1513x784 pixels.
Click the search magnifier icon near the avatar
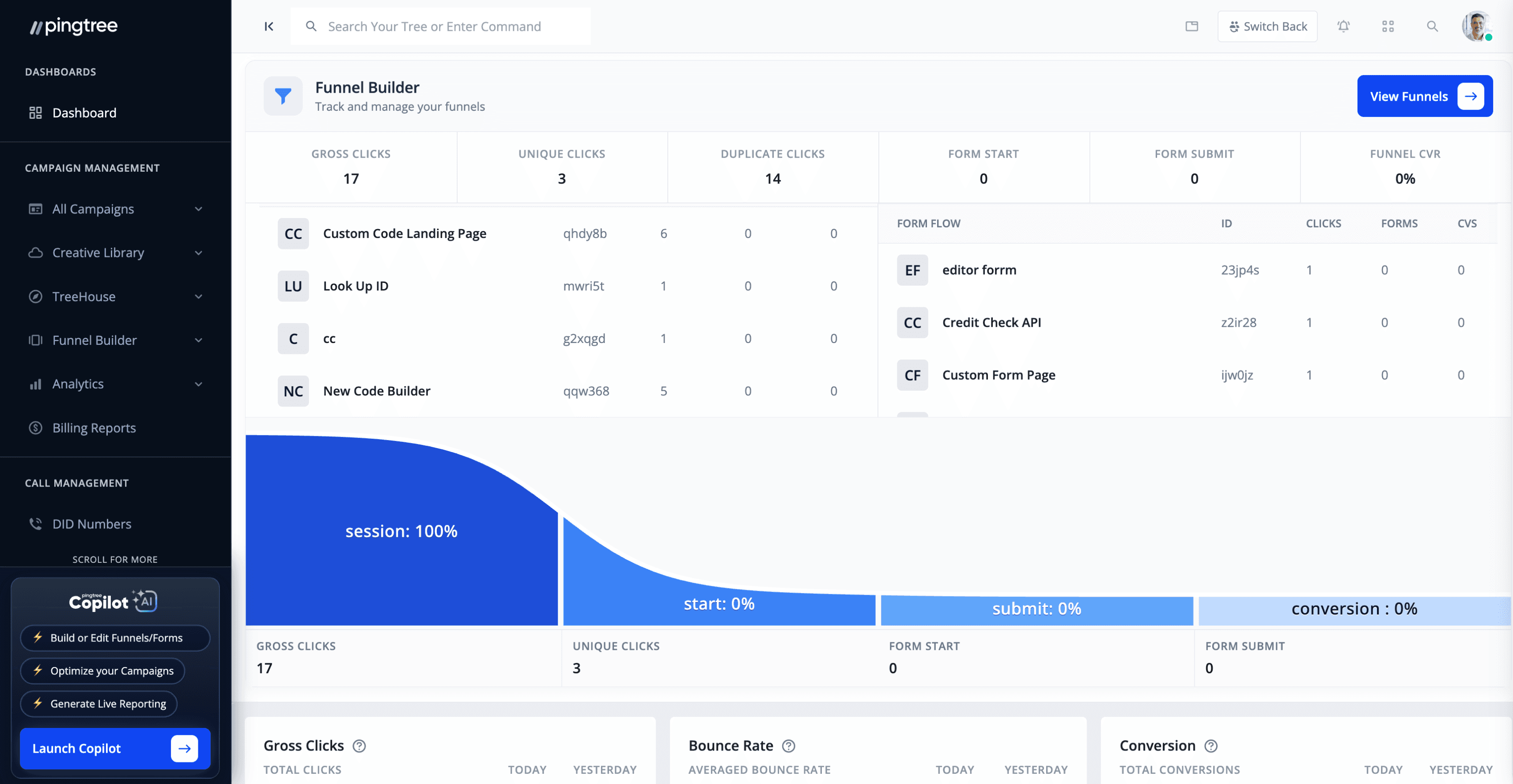tap(1432, 26)
